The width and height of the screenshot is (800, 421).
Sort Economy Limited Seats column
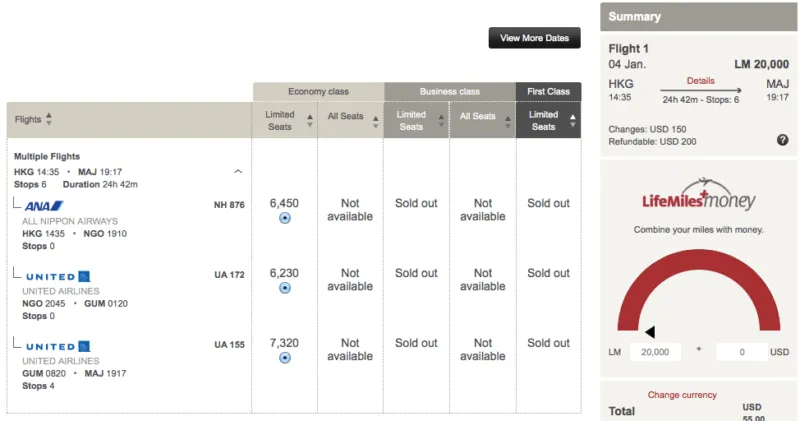click(310, 120)
